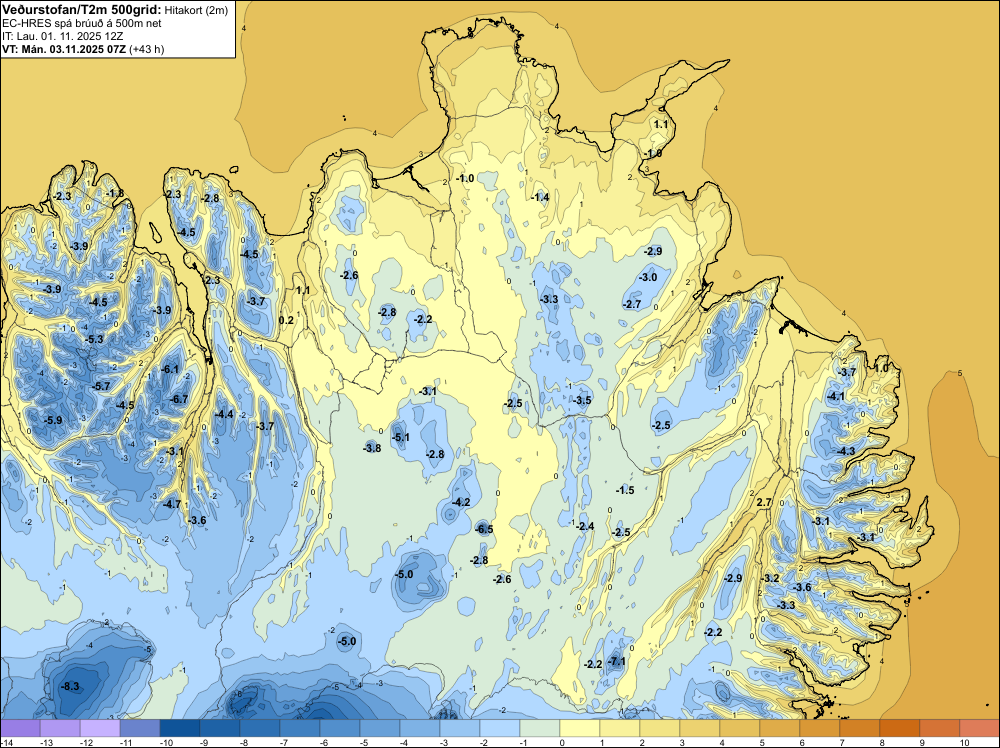Click the initial time 'IT: Lau. 01. 11. 2025 12Z'
The image size is (1000, 748).
click(x=62, y=36)
